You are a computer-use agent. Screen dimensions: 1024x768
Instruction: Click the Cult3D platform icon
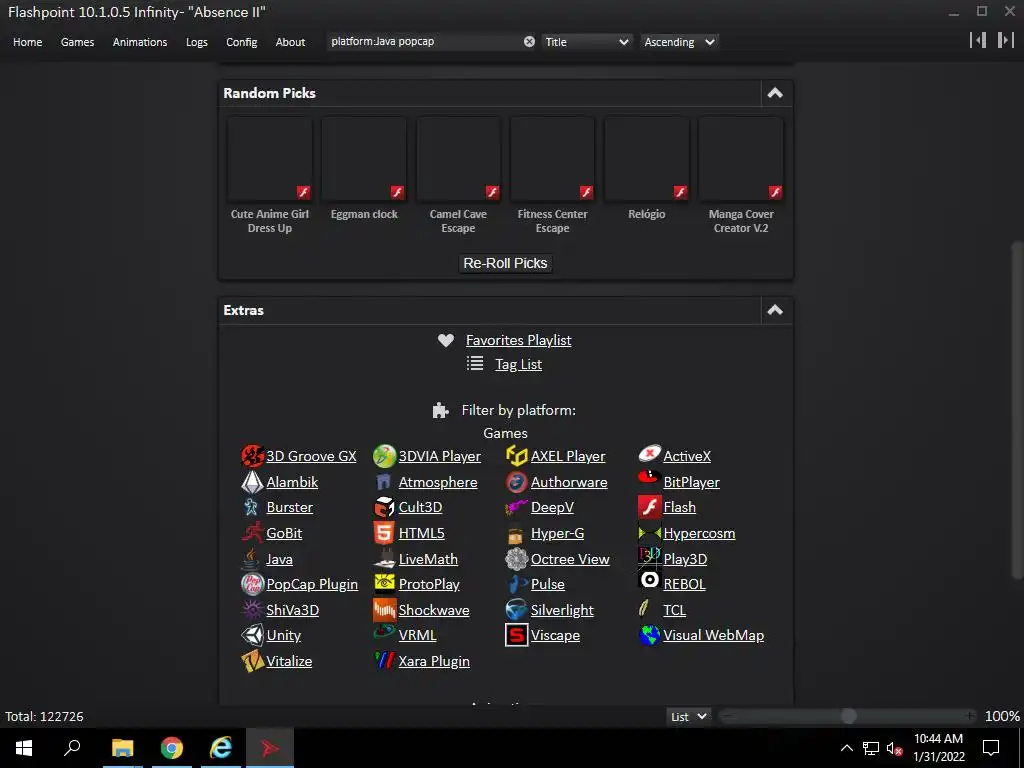[384, 507]
